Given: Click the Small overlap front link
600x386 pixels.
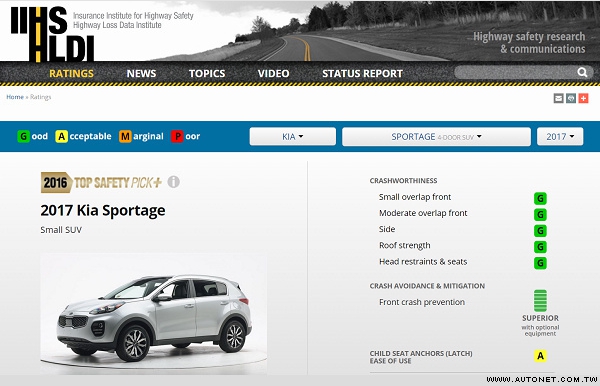Looking at the screenshot, I should point(415,197).
